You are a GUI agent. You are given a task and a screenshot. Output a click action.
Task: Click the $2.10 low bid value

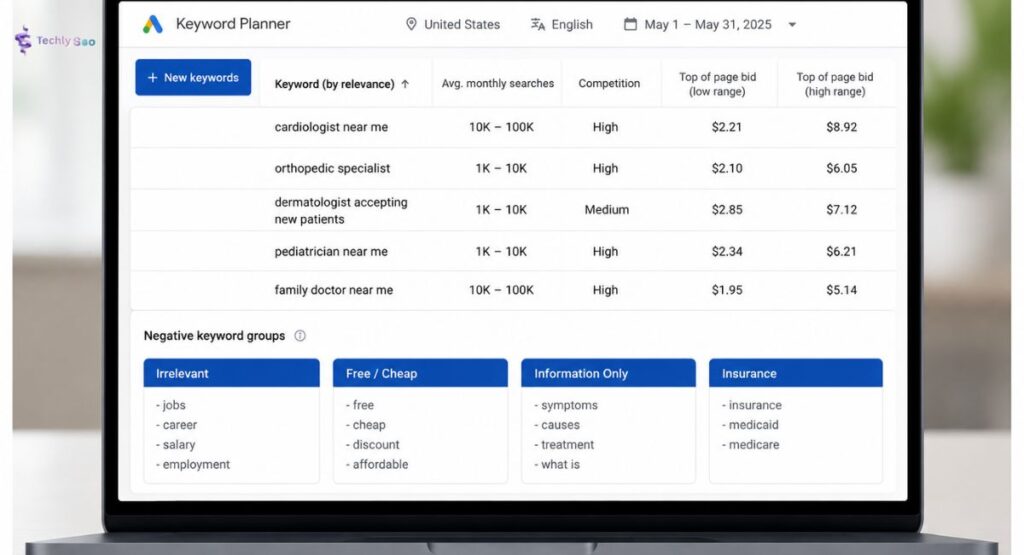[x=727, y=168]
